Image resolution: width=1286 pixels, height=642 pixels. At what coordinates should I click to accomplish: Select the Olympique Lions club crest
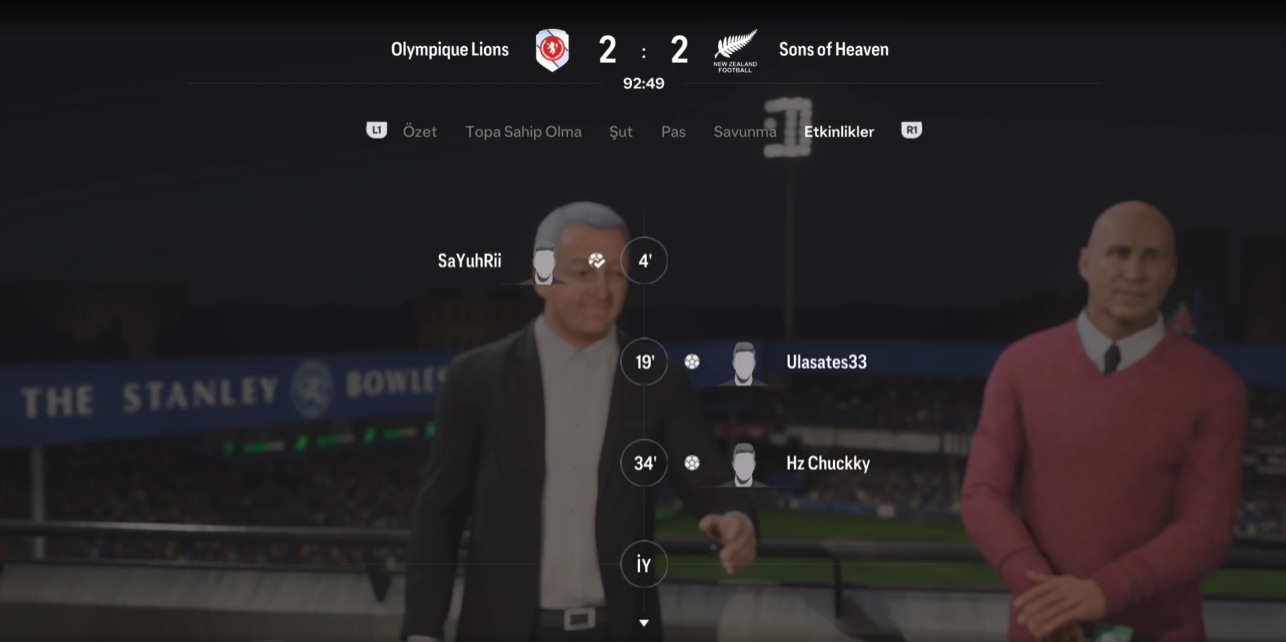click(x=552, y=49)
